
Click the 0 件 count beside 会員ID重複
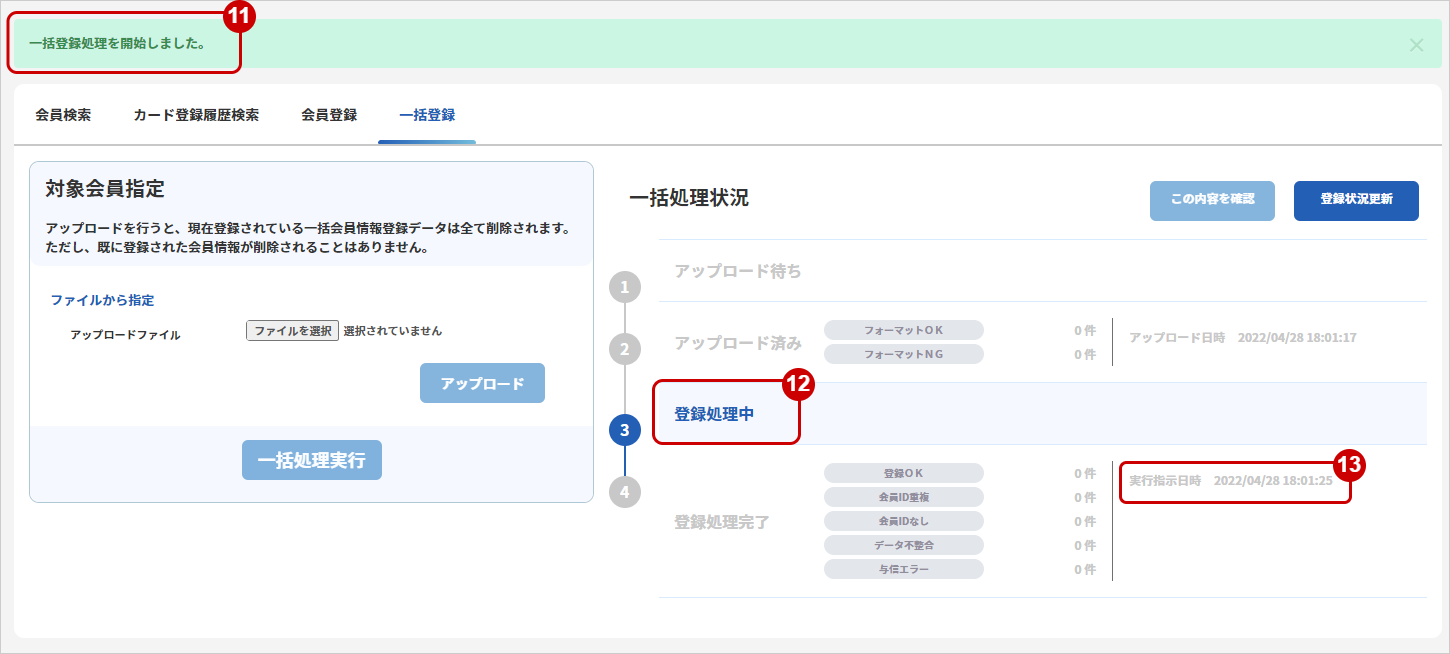coord(1085,497)
